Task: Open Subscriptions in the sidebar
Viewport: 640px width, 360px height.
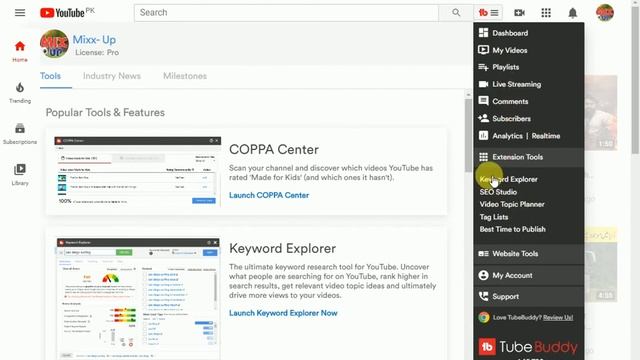Action: click(20, 134)
